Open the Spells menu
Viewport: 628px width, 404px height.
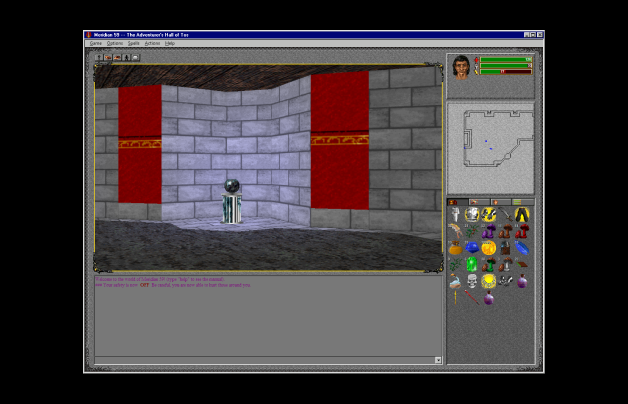(133, 43)
